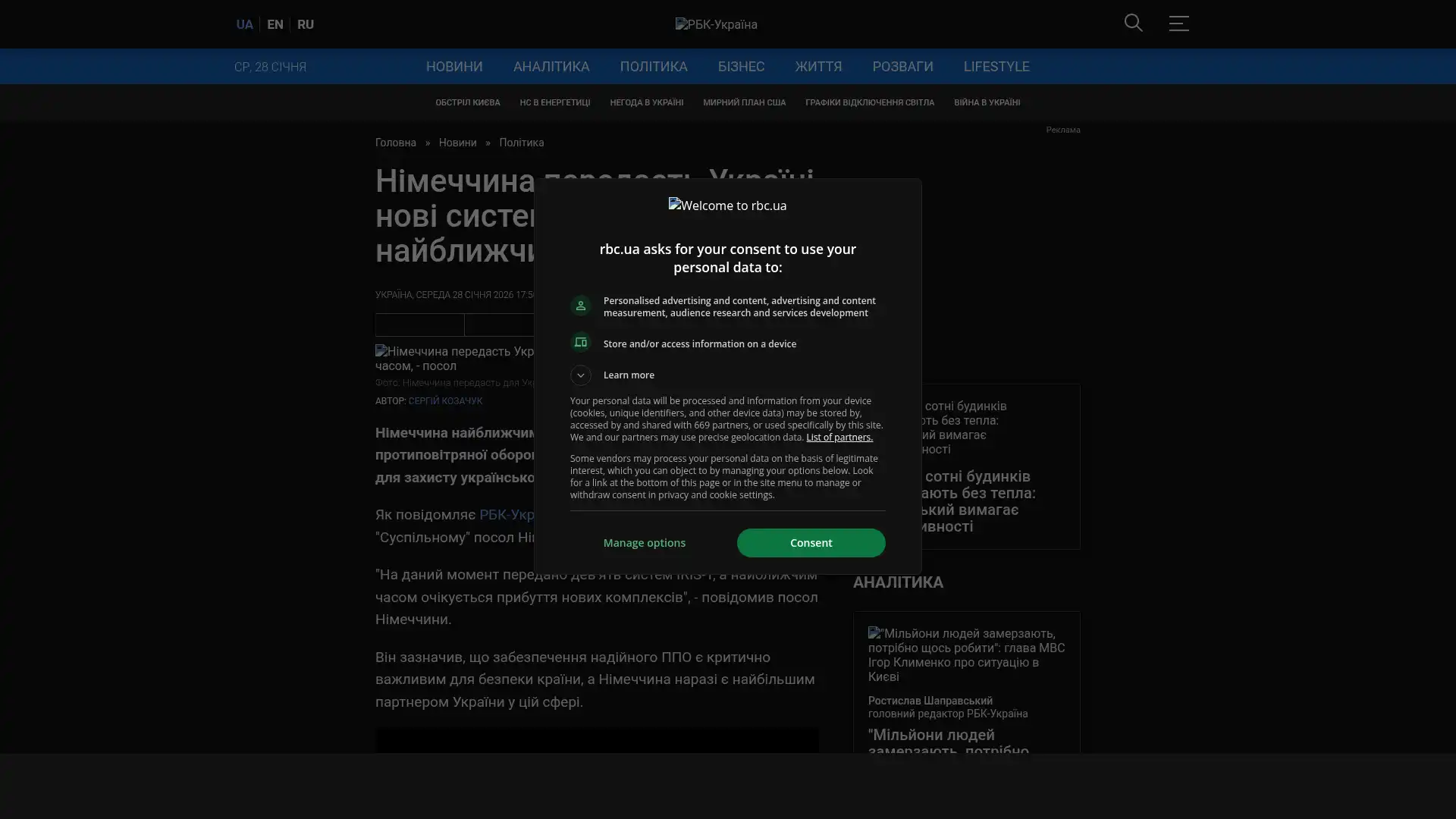This screenshot has height=819, width=1456.
Task: Expand the Learn more chevron
Action: 581,375
